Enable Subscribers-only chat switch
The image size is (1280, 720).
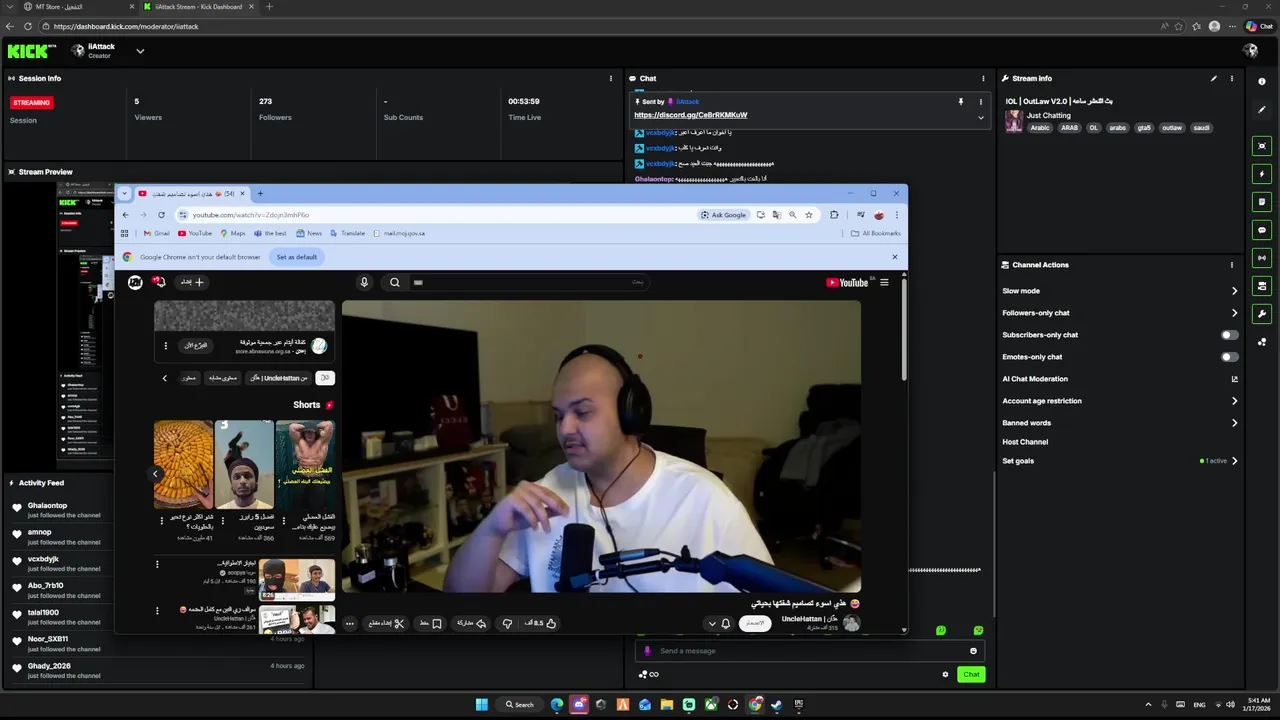pos(1229,335)
